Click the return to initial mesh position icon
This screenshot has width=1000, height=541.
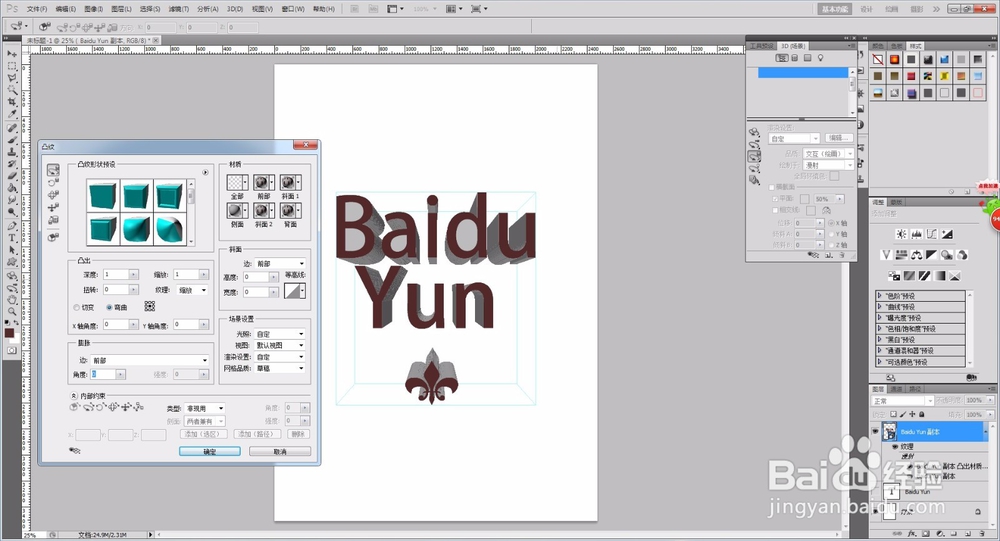54,237
